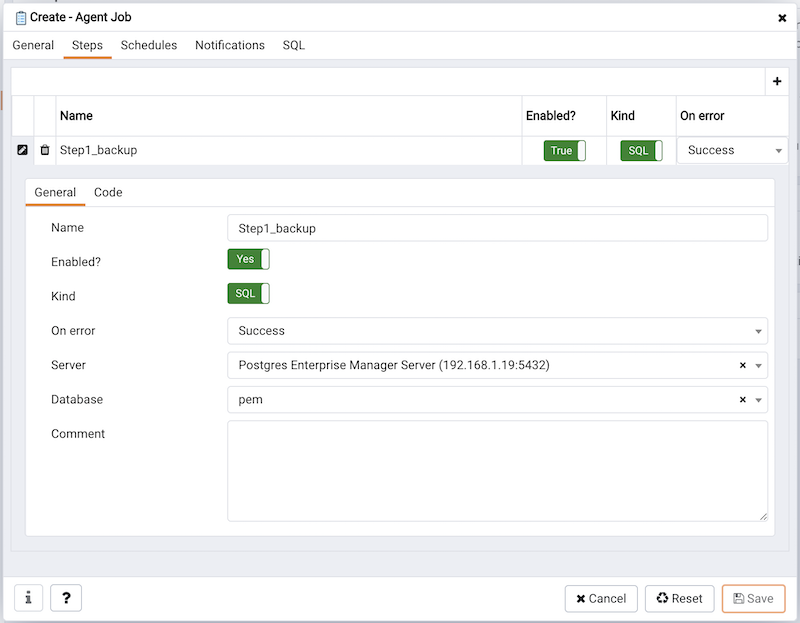Open the On error Success dropdown in form
This screenshot has height=623, width=800.
(497, 331)
